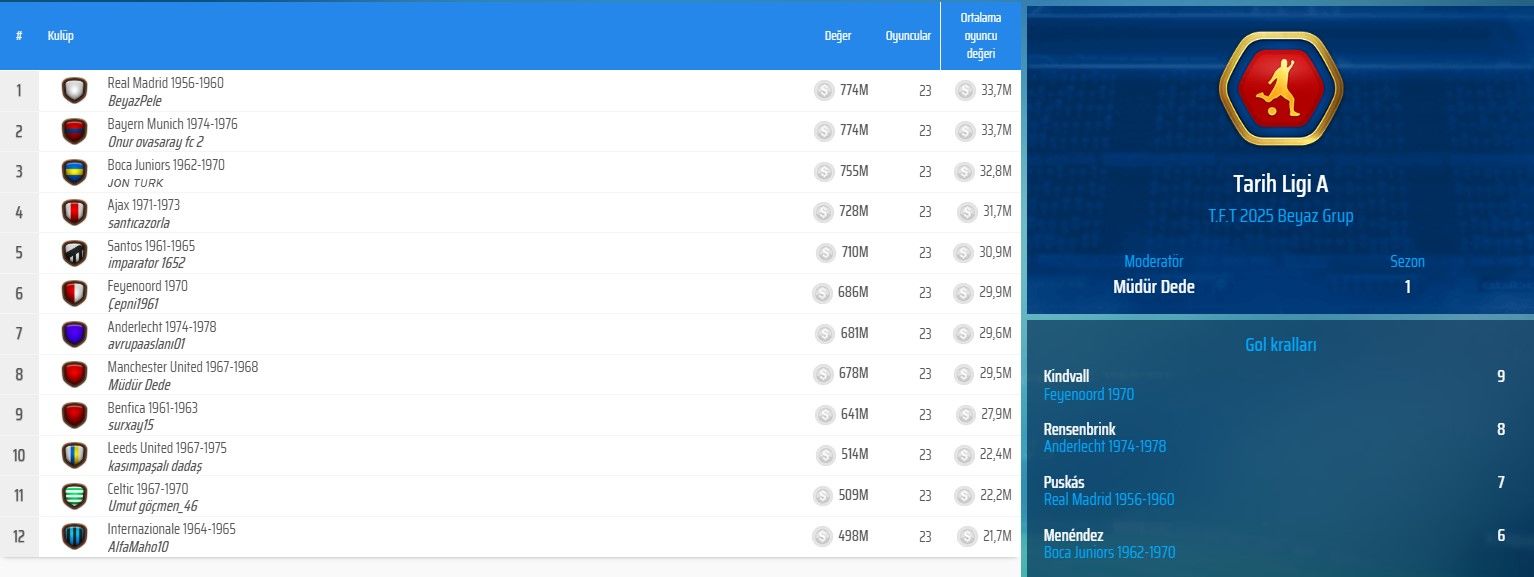Select manager name avrupaaslanı01
Image resolution: width=1534 pixels, height=577 pixels.
146,345
